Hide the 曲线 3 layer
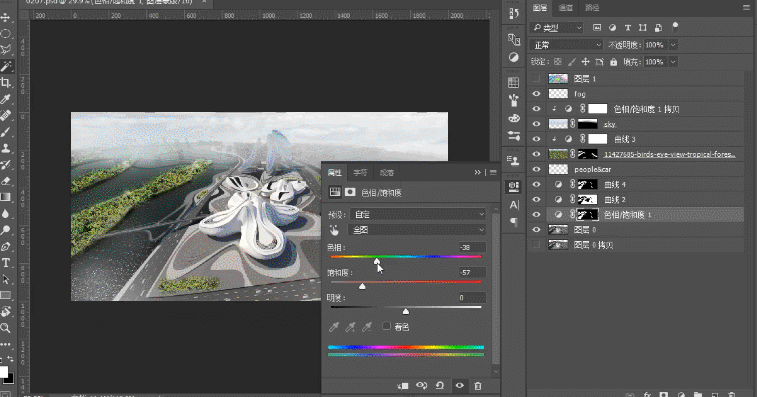Viewport: 757px width, 397px height. [x=536, y=139]
